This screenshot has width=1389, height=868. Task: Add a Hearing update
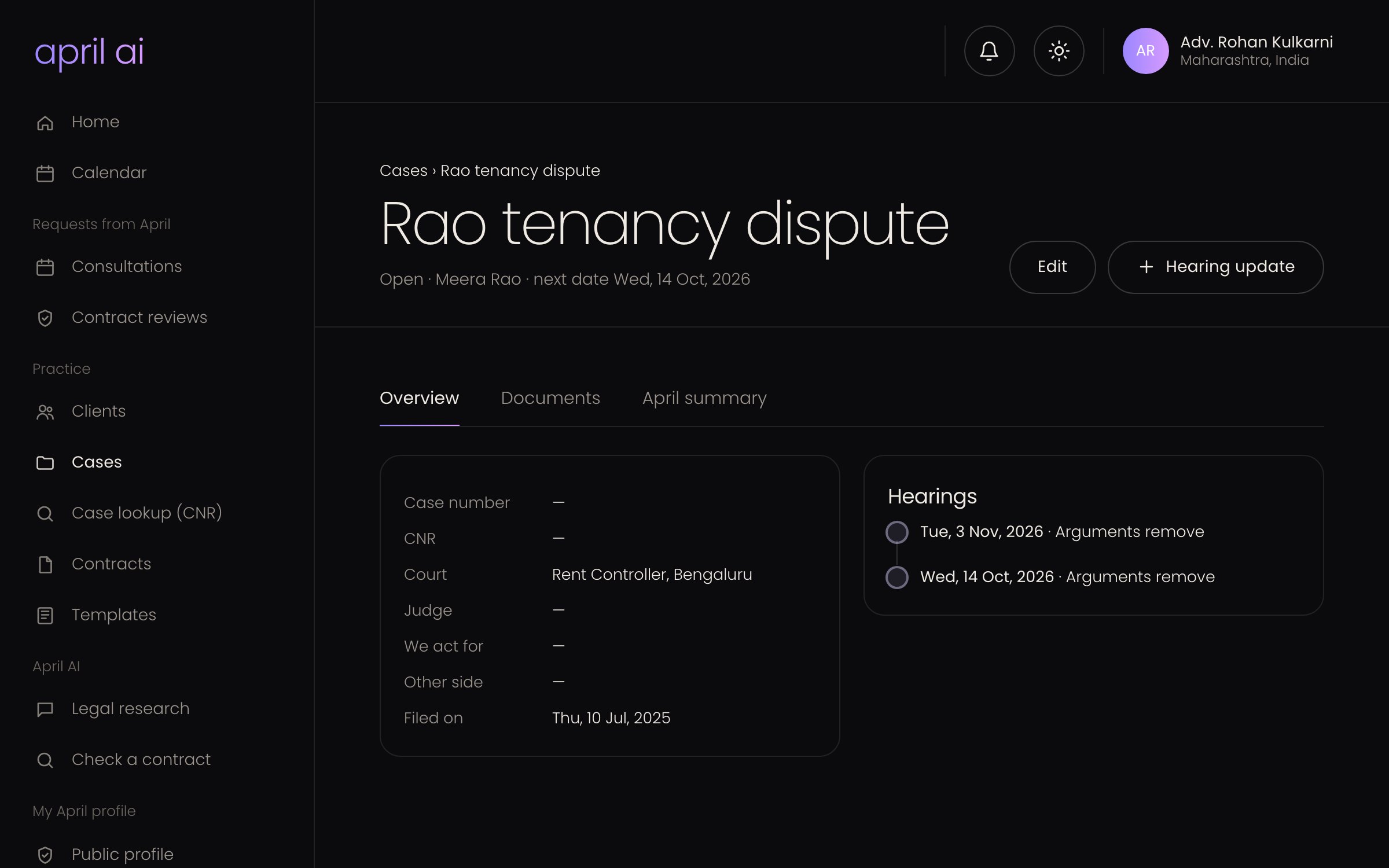tap(1215, 267)
